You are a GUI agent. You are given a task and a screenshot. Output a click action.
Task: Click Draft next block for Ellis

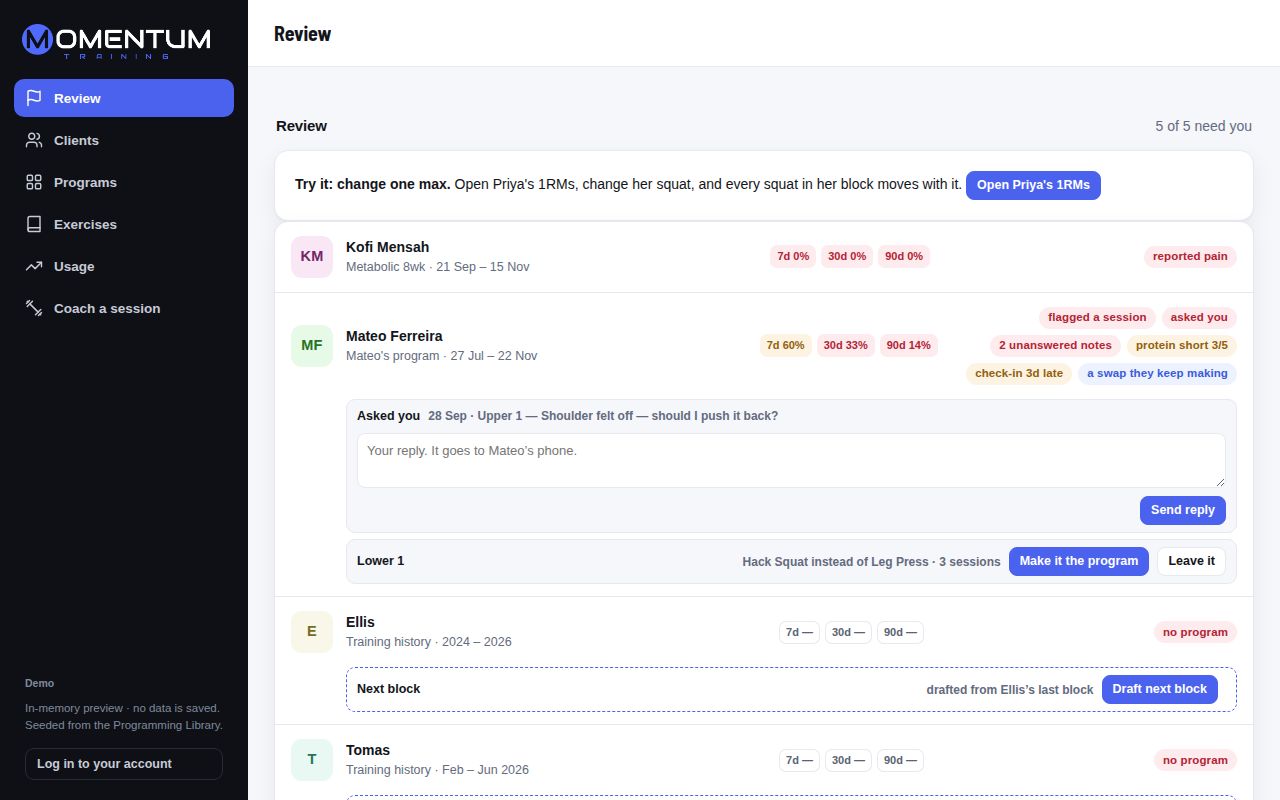(1160, 689)
